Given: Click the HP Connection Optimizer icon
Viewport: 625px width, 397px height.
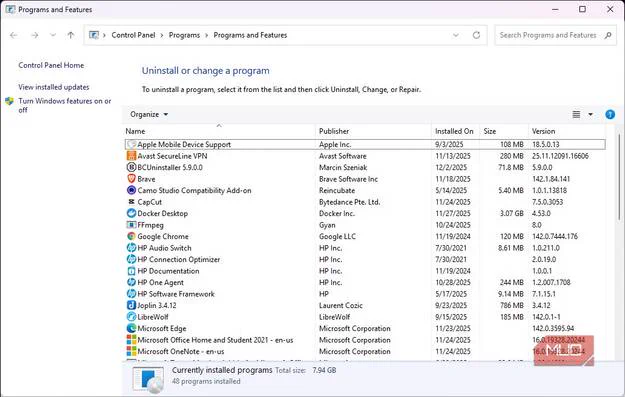Looking at the screenshot, I should [132, 259].
